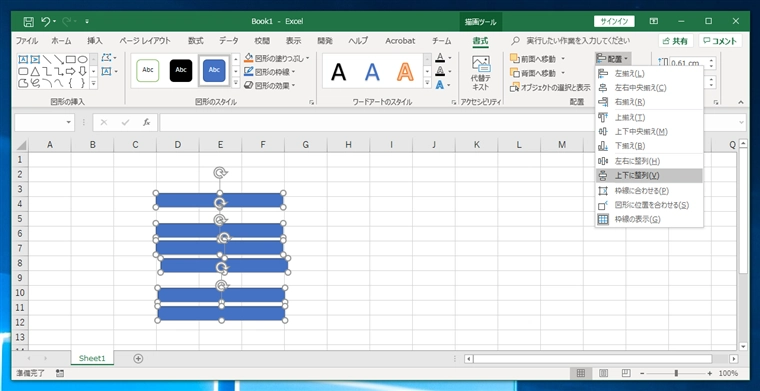Image resolution: width=760 pixels, height=391 pixels.
Task: Add a new sheet with plus icon
Action: point(138,359)
